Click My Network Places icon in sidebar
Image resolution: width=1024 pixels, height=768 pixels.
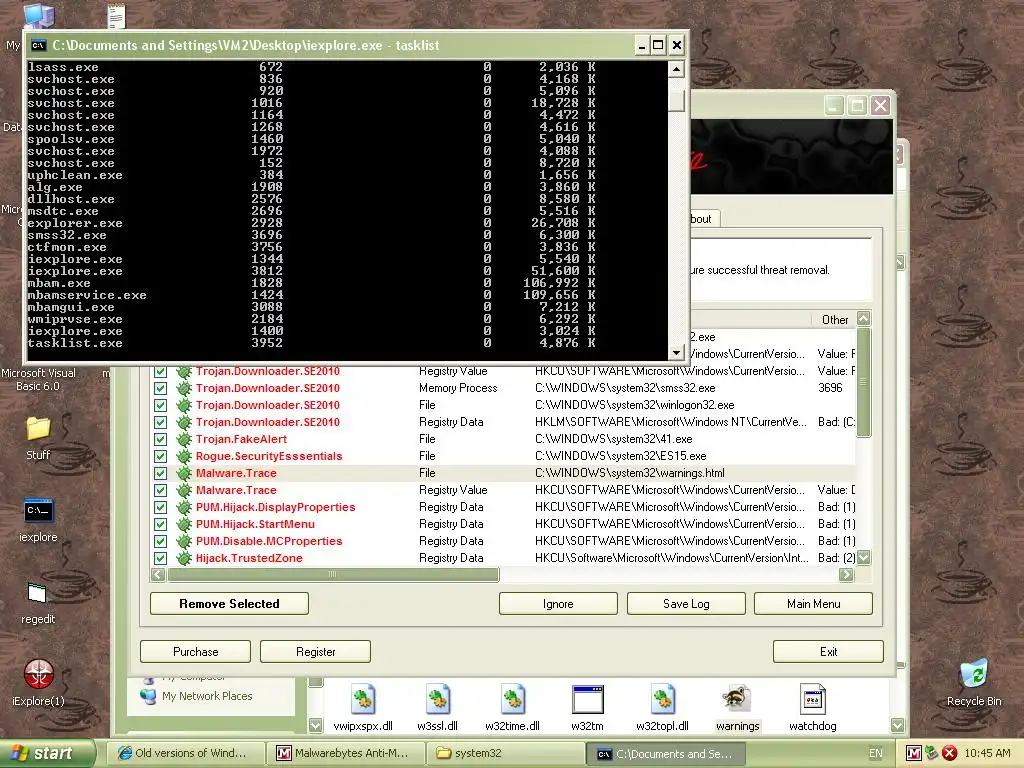pos(149,696)
